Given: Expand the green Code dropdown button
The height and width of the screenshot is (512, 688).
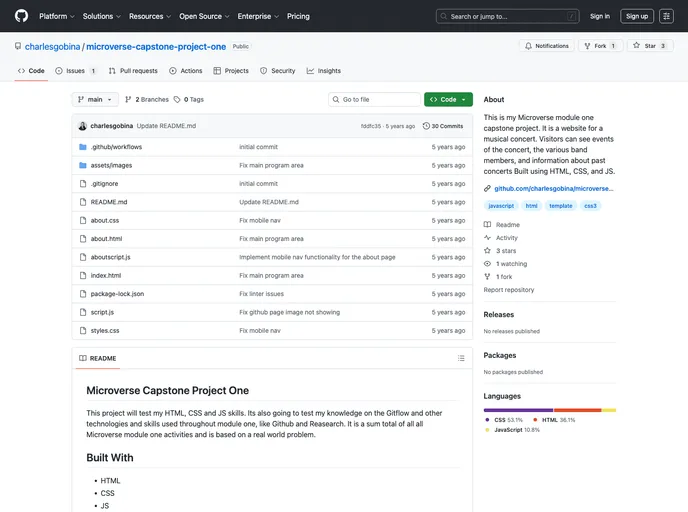Looking at the screenshot, I should click(x=448, y=100).
